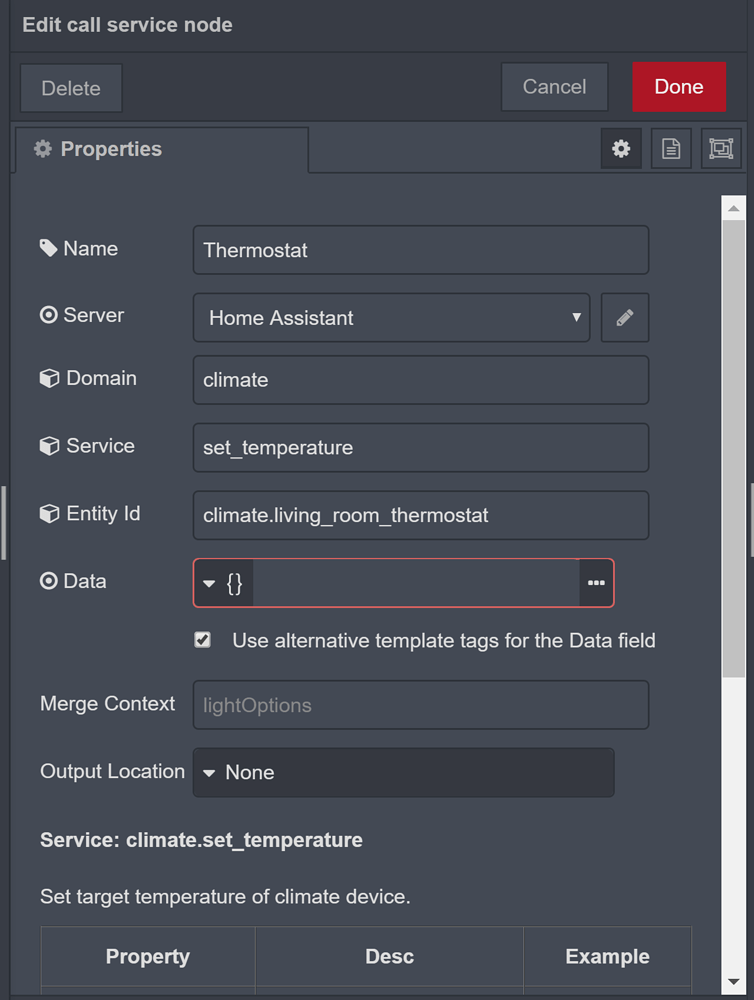Focus the Merge Context field

(x=421, y=705)
